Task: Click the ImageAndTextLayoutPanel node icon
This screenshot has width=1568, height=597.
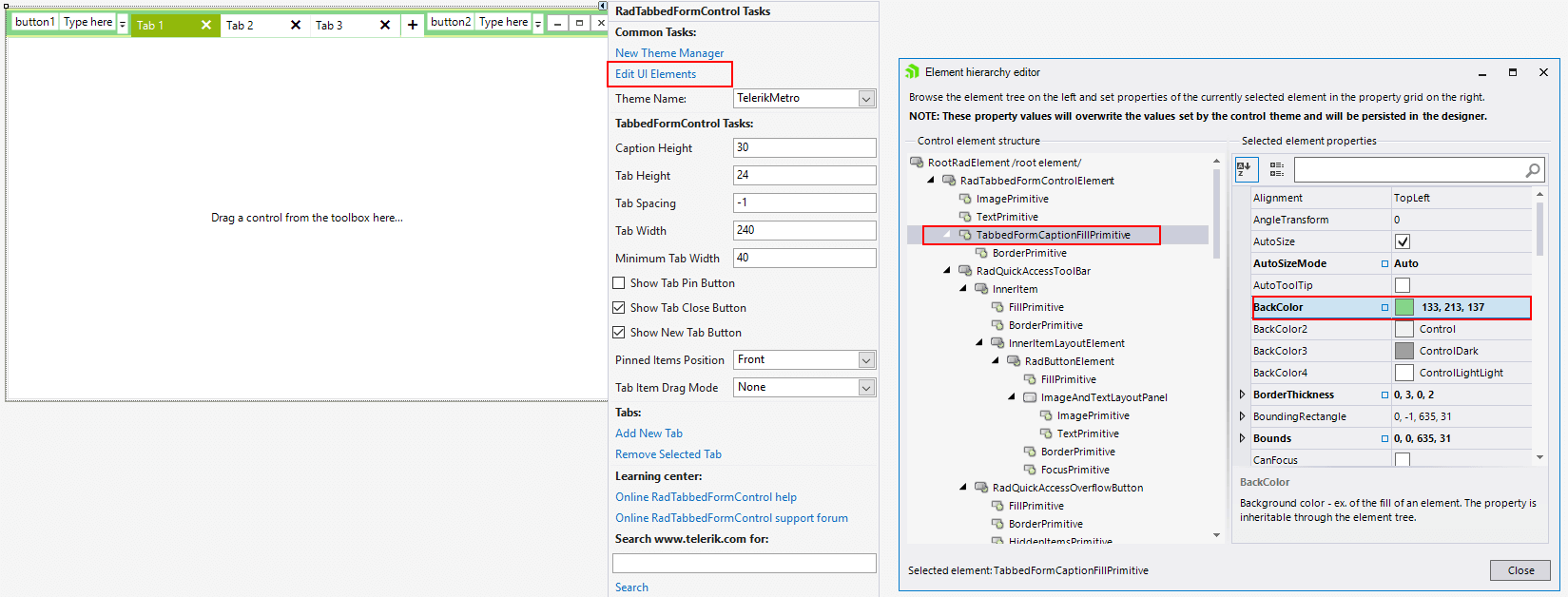Action: [x=1030, y=397]
